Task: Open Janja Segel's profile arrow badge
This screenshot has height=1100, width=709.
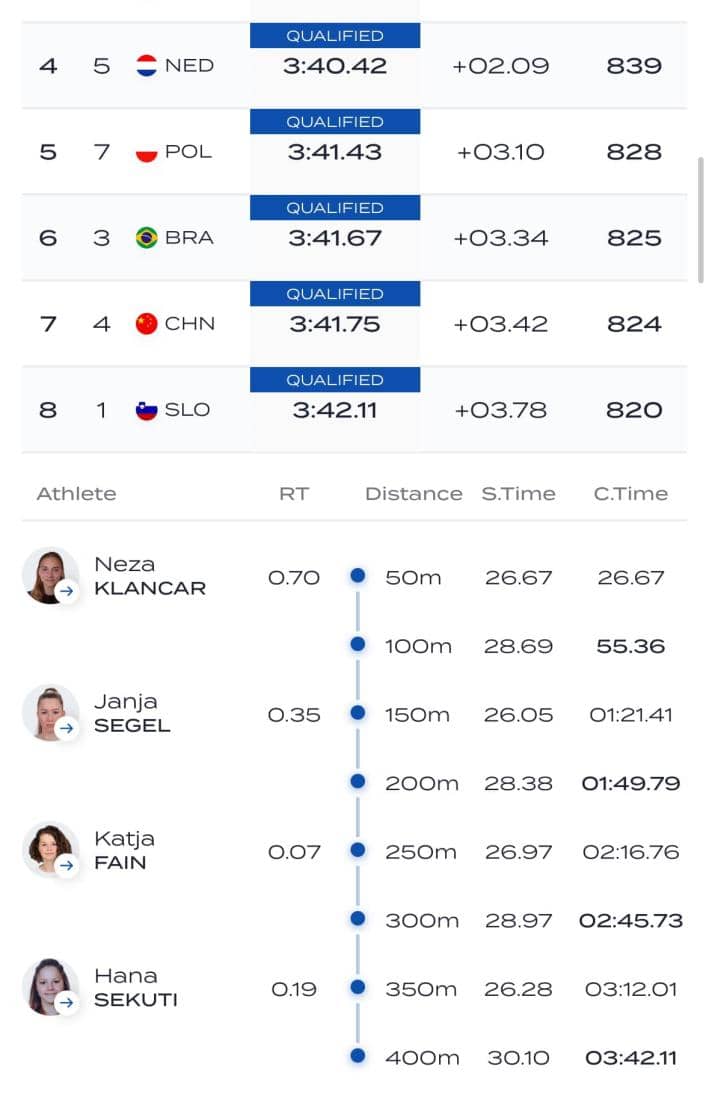Action: [x=67, y=728]
